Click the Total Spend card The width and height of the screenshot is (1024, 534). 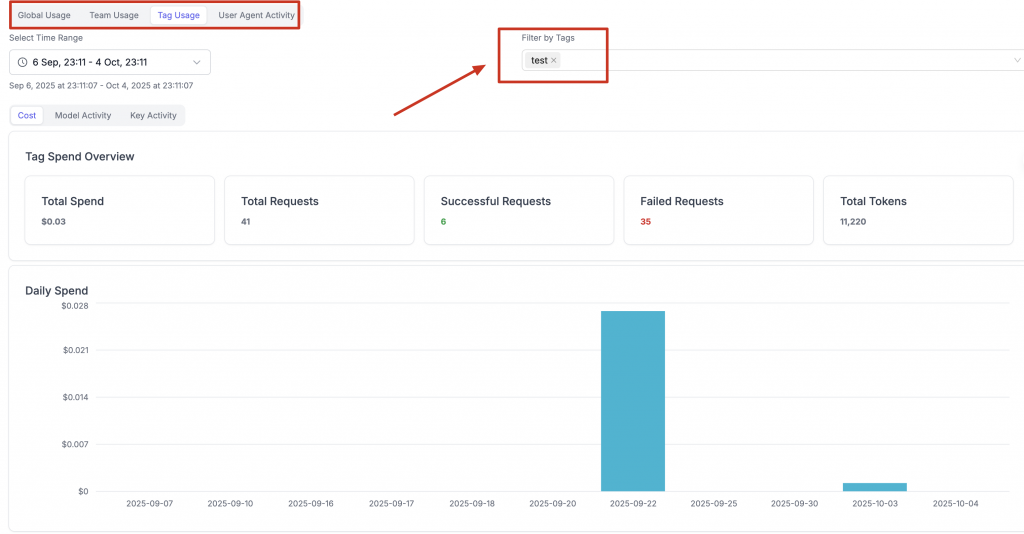point(120,210)
